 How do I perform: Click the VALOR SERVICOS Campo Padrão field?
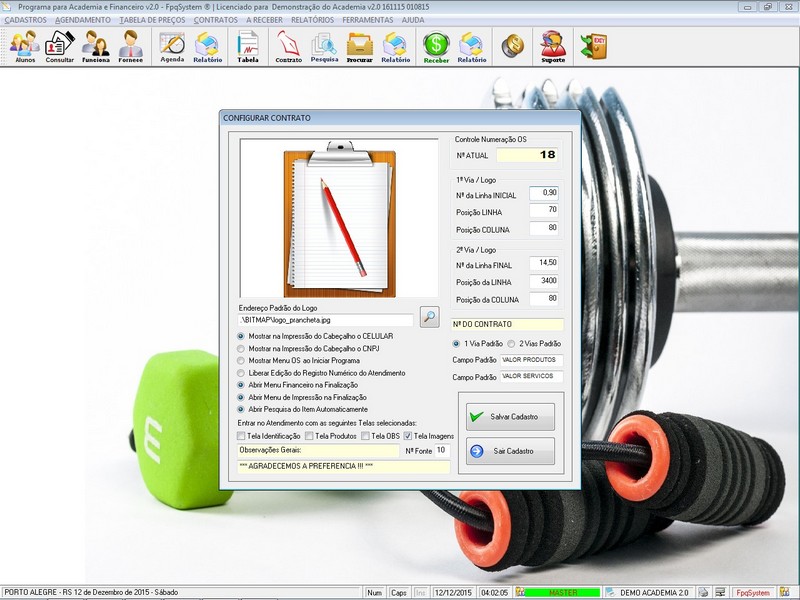click(531, 377)
